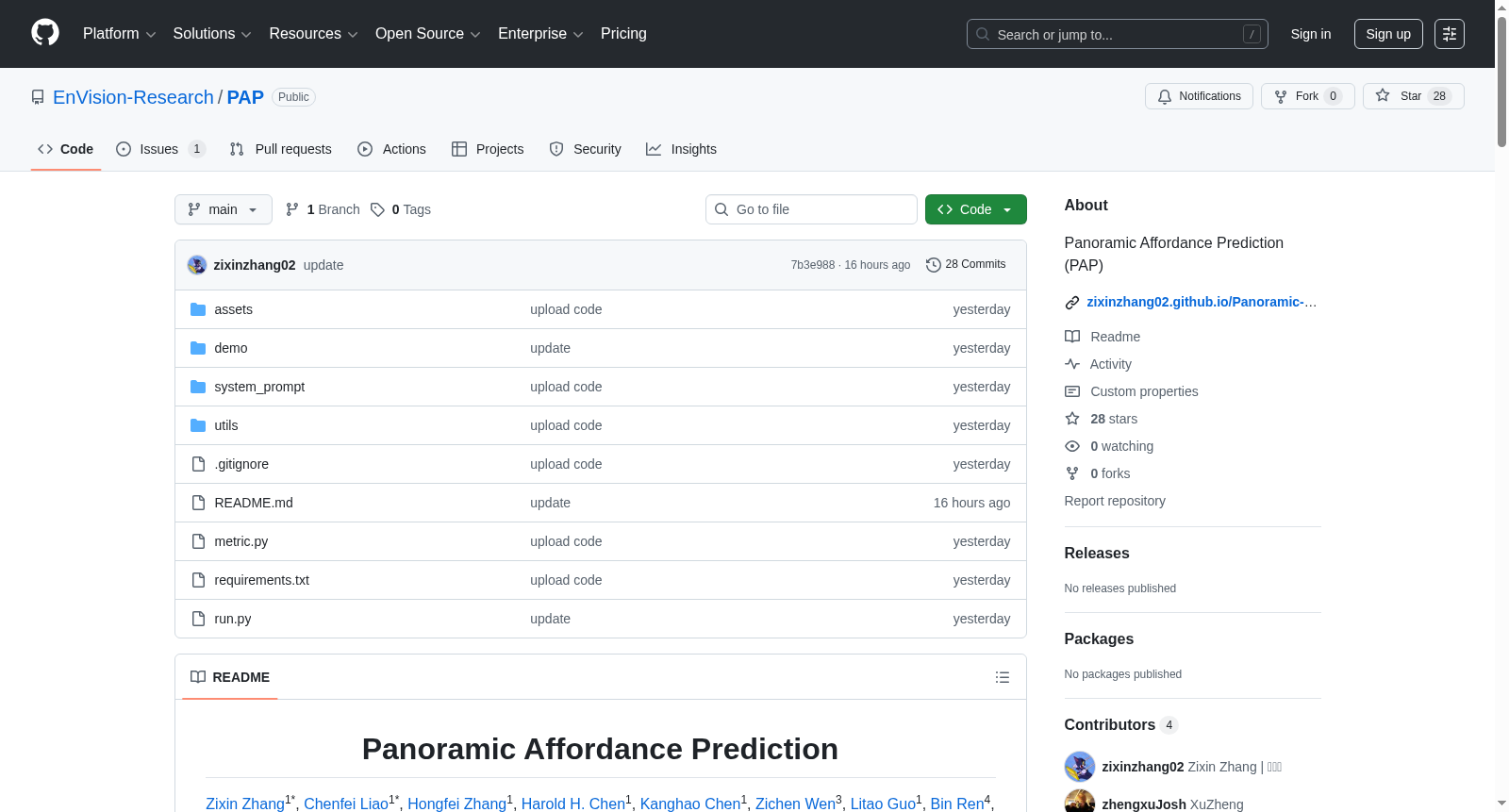The image size is (1509, 812).
Task: Click the Sign up button
Action: pos(1388,34)
